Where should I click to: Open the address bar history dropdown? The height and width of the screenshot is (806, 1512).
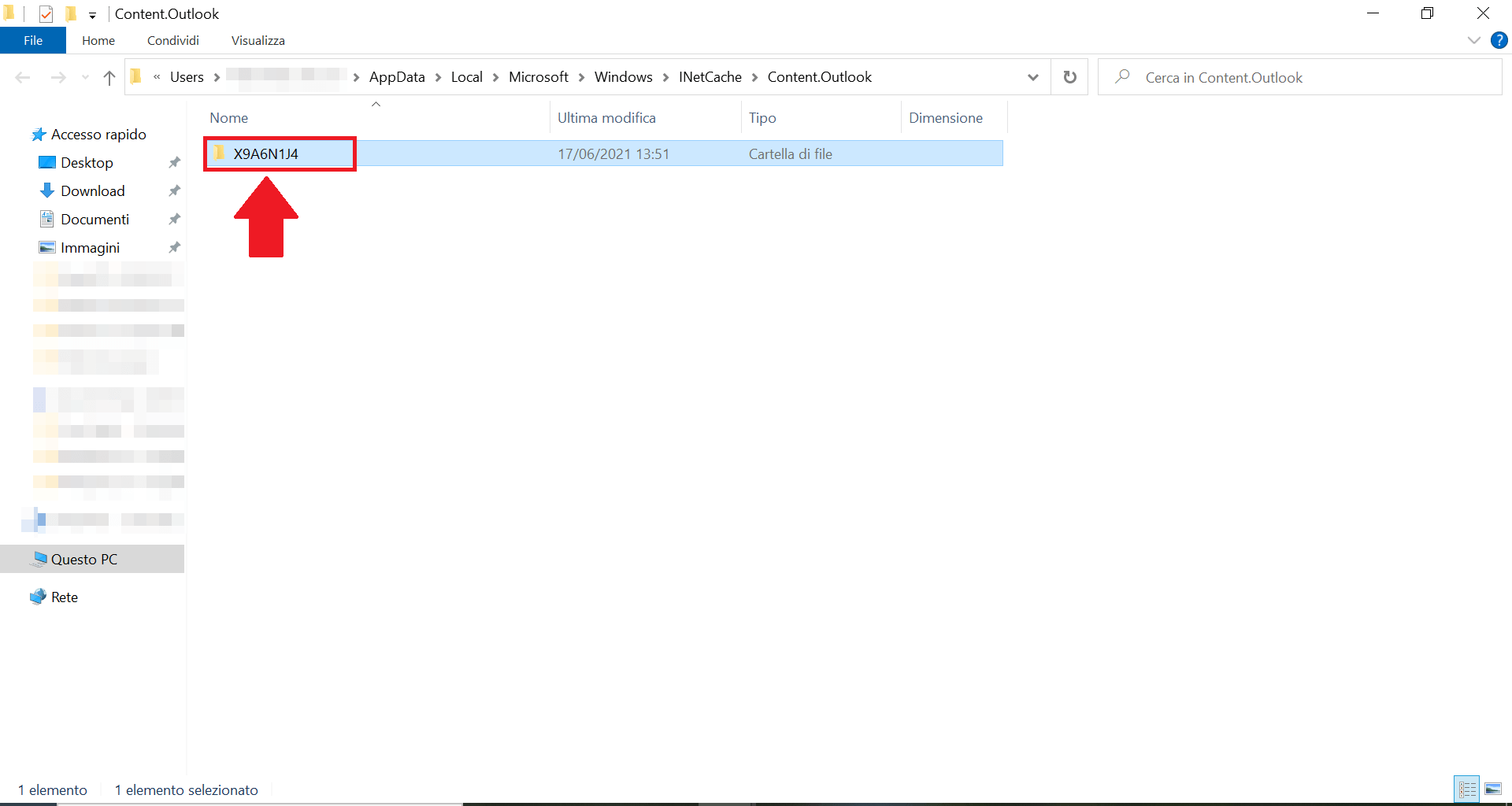pos(1033,77)
